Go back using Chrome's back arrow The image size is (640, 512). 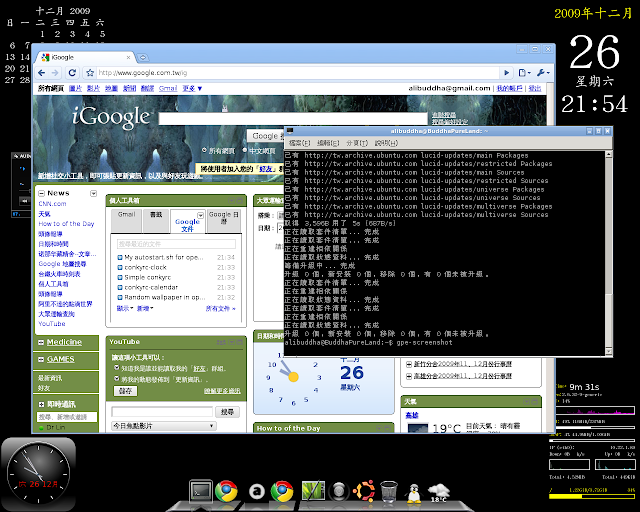coord(41,73)
